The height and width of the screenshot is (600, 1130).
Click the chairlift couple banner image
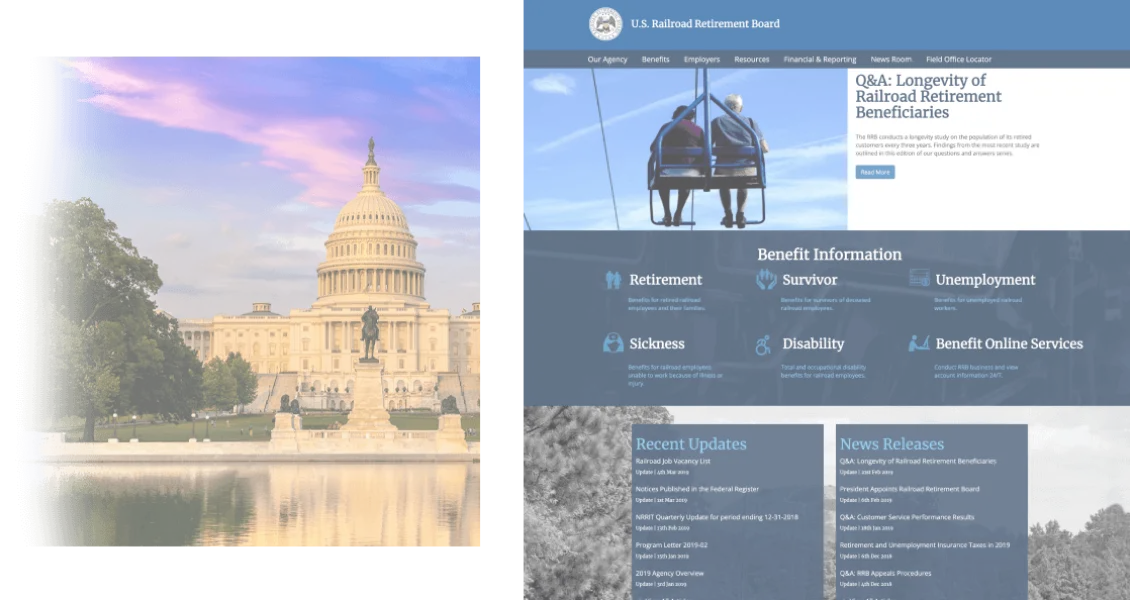point(684,149)
